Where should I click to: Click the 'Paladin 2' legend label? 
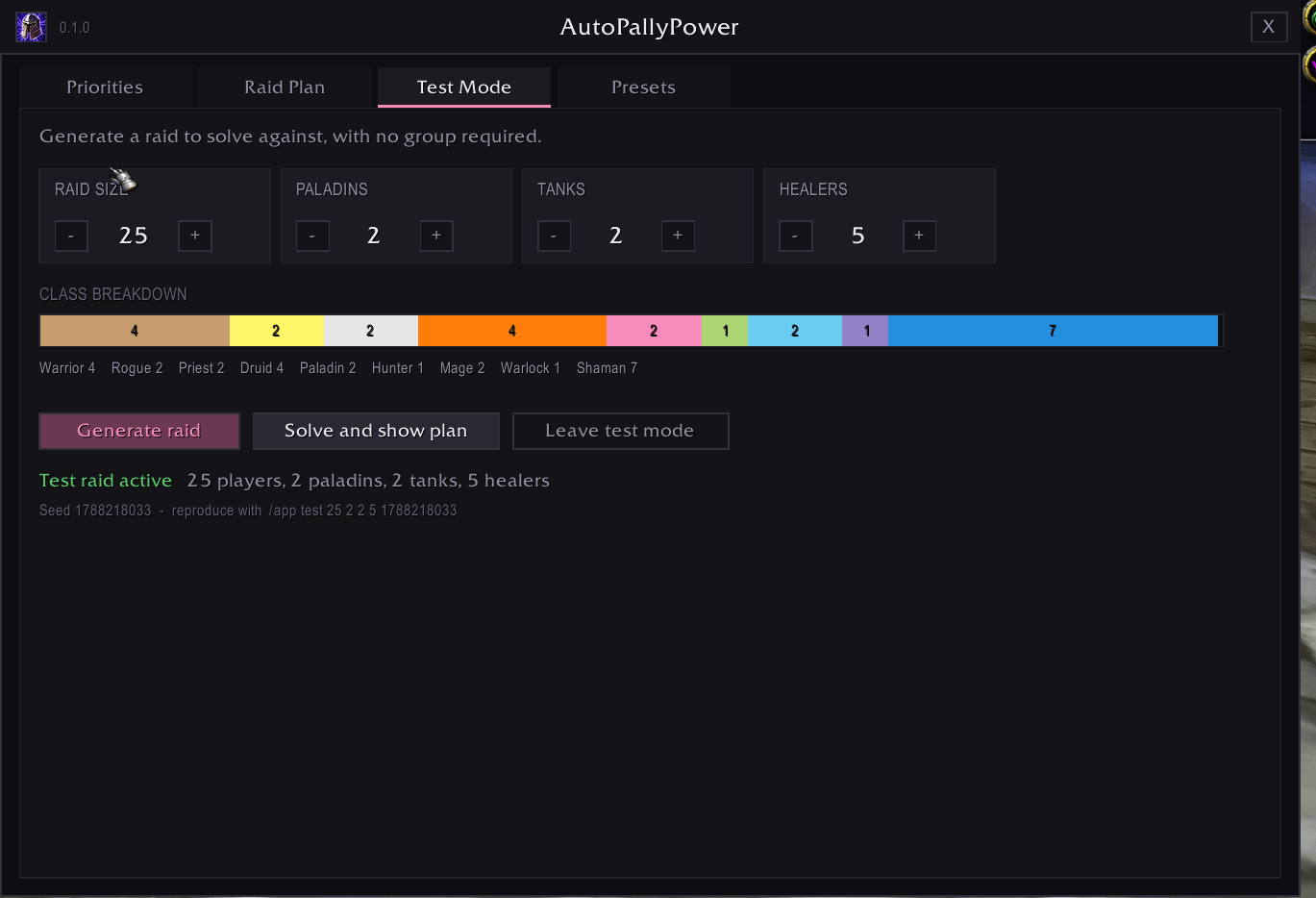[328, 368]
